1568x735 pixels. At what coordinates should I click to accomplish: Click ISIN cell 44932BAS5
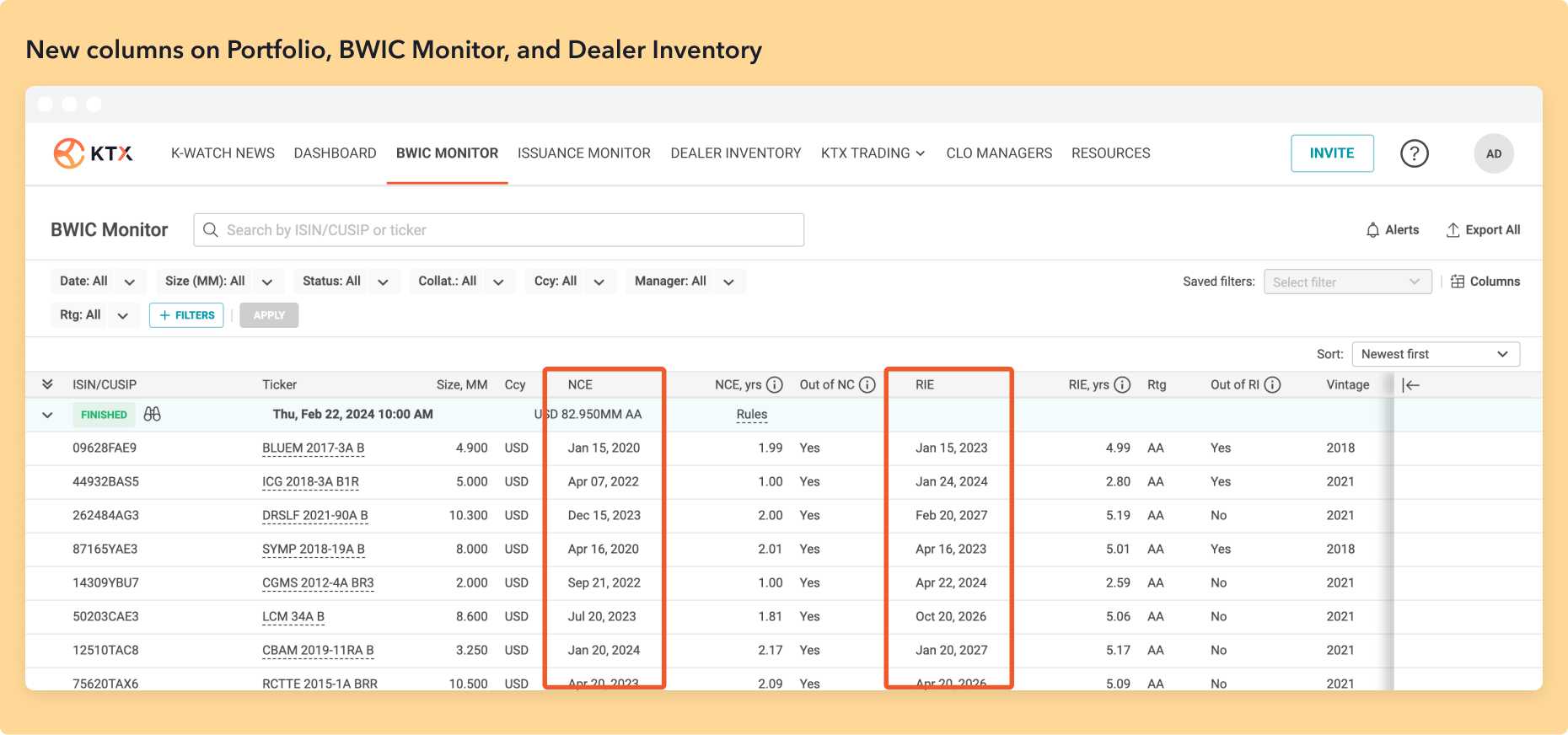tap(105, 482)
